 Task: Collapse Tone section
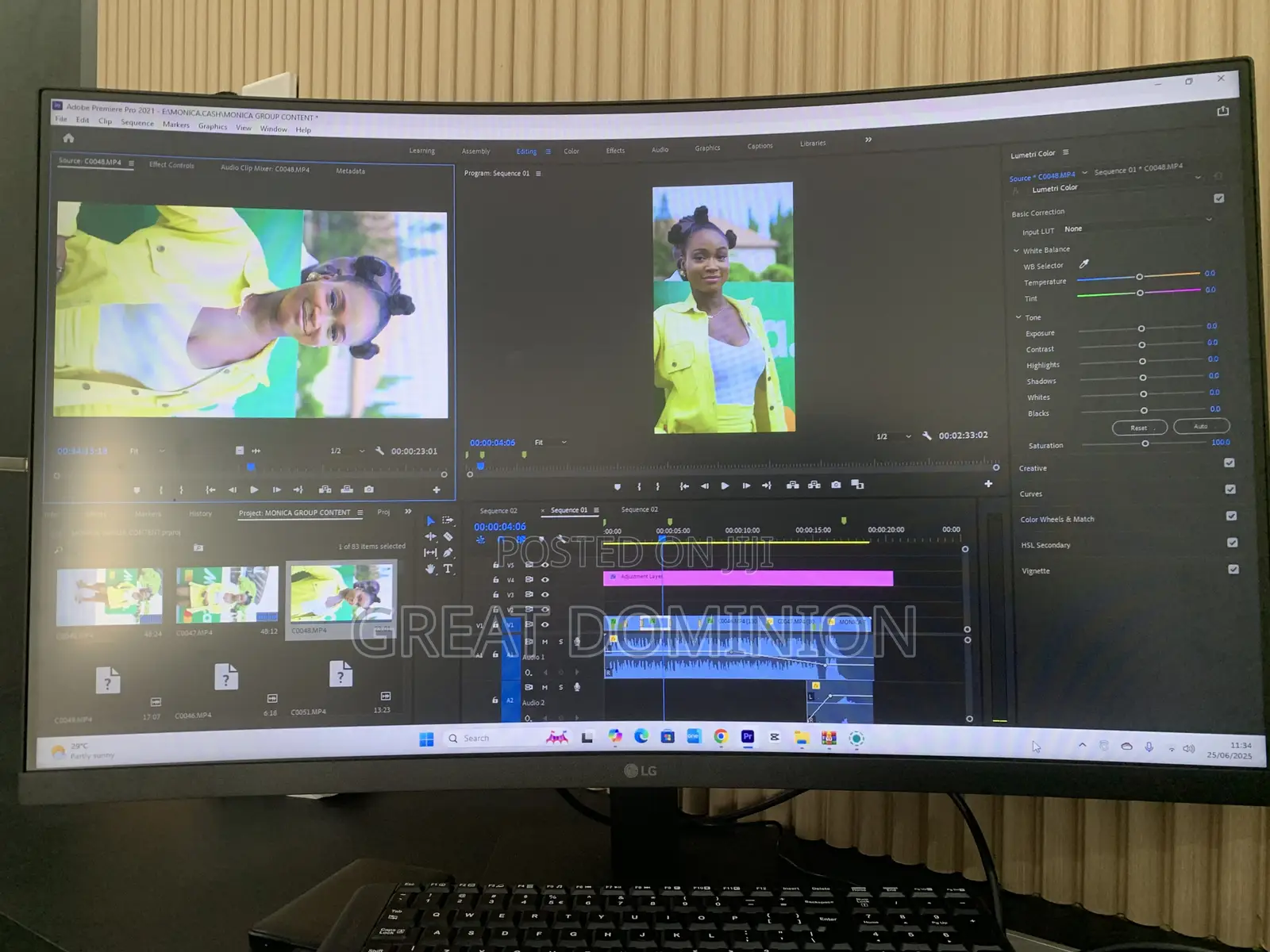[1019, 317]
